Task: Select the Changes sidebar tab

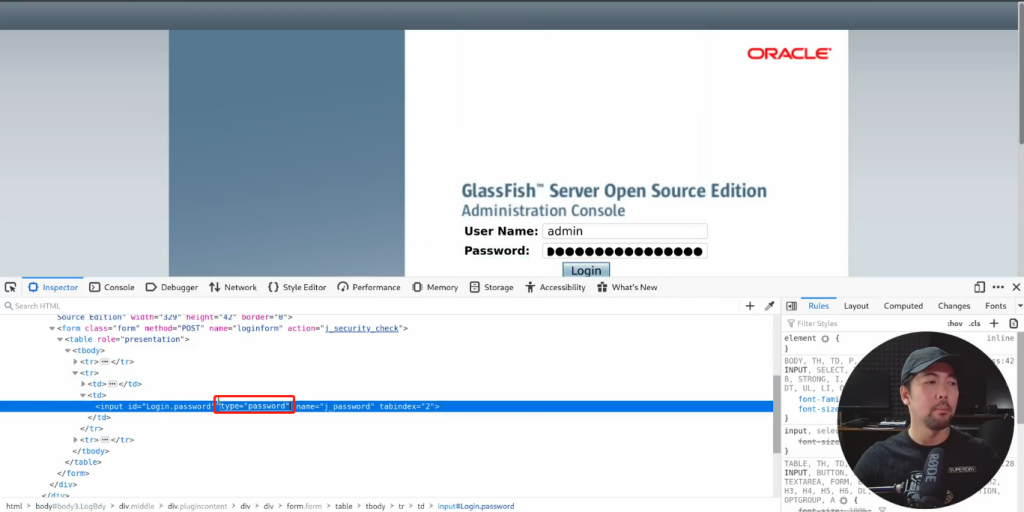Action: pyautogui.click(x=954, y=306)
